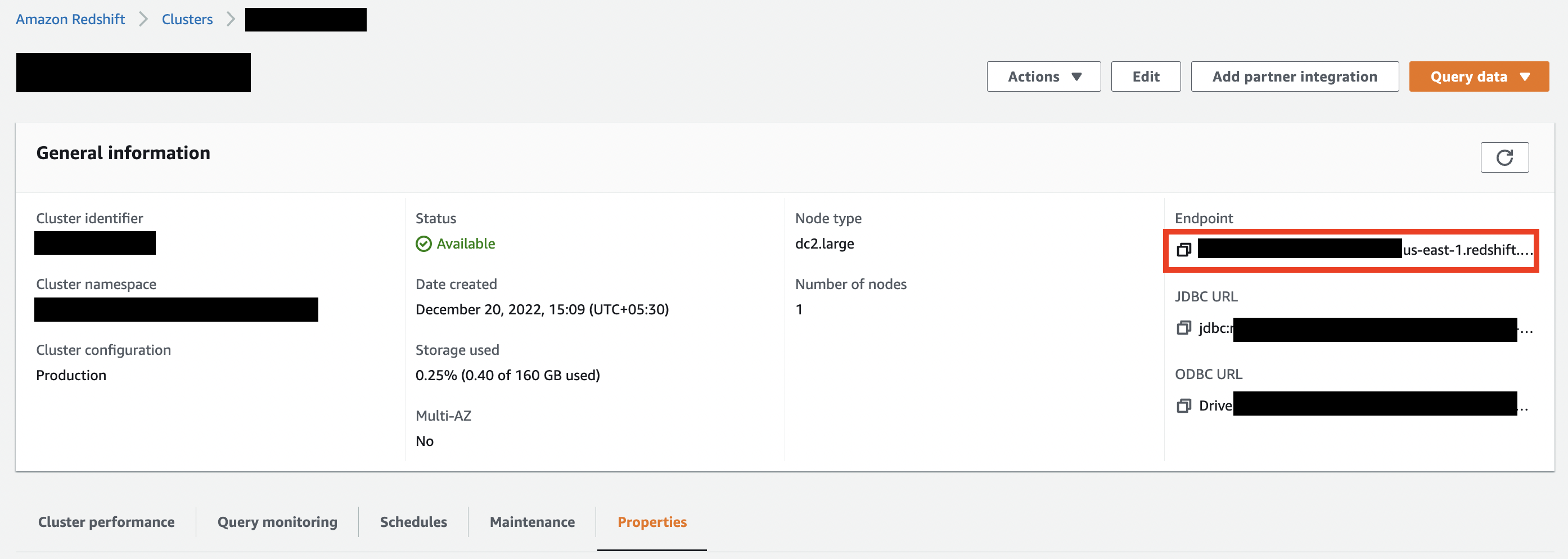Copy the JDBC URL with copy icon
Screen dimensions: 1568x559
(1183, 328)
